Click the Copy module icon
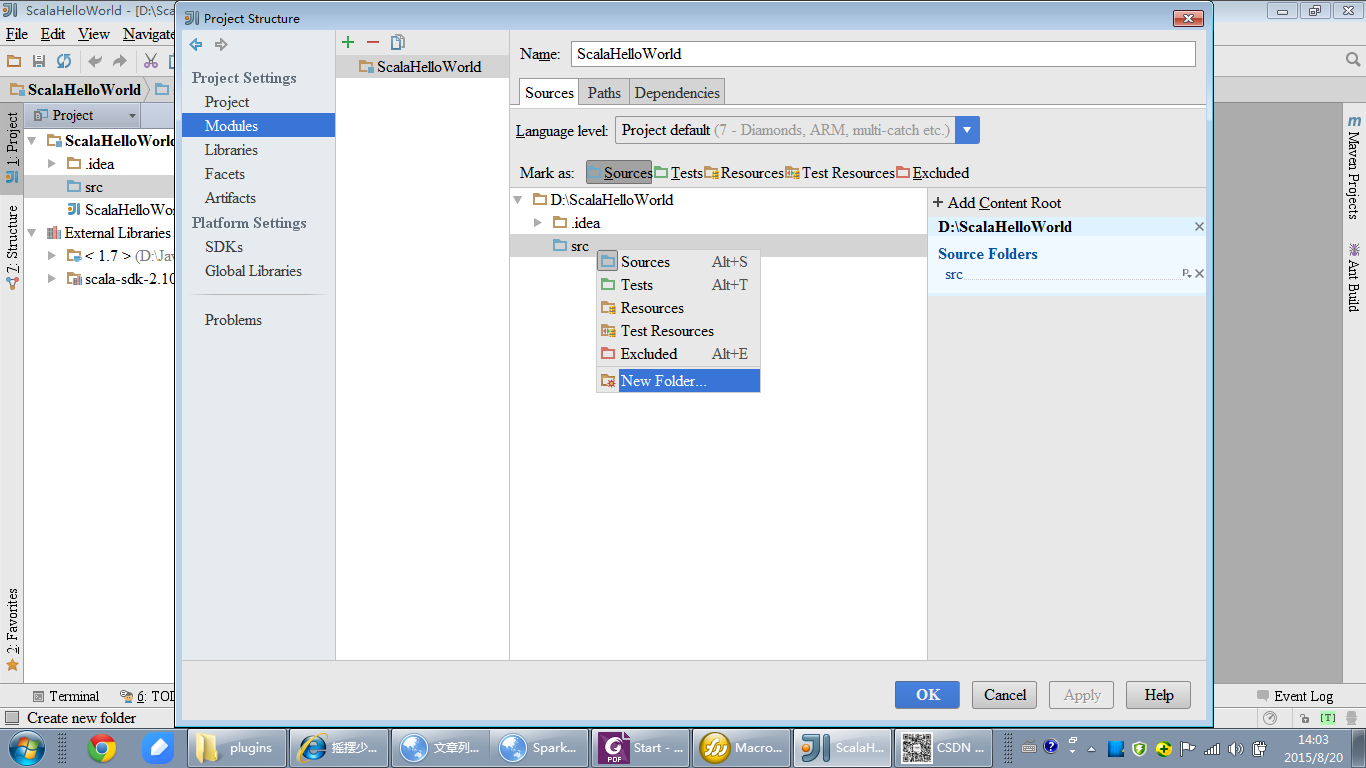Image resolution: width=1366 pixels, height=768 pixels. (x=398, y=42)
